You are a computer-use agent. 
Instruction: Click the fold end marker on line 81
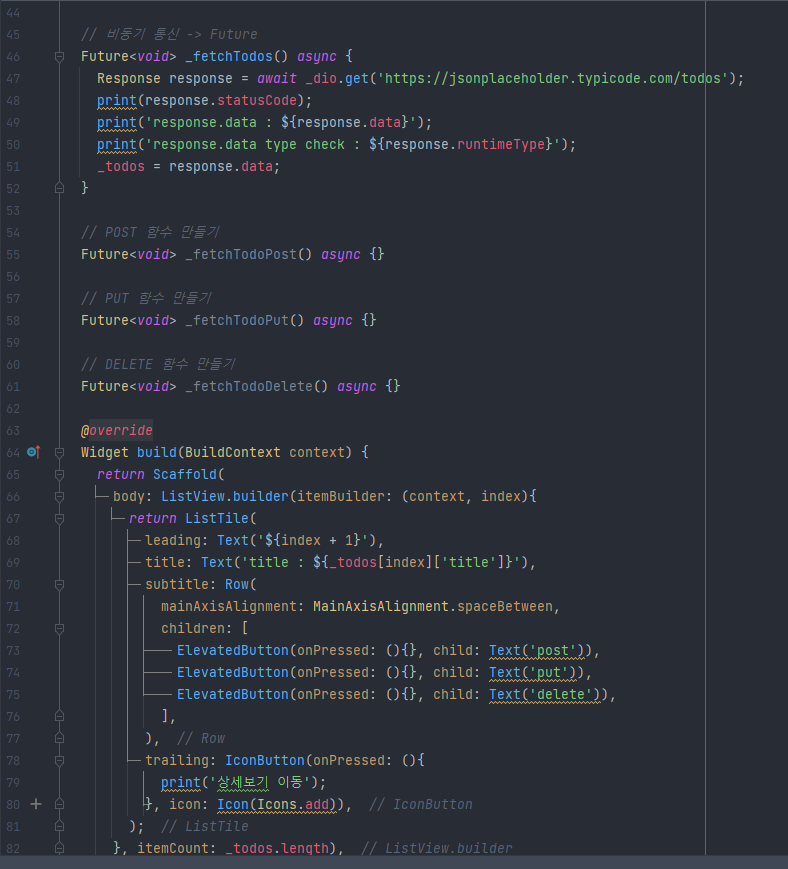tap(59, 826)
